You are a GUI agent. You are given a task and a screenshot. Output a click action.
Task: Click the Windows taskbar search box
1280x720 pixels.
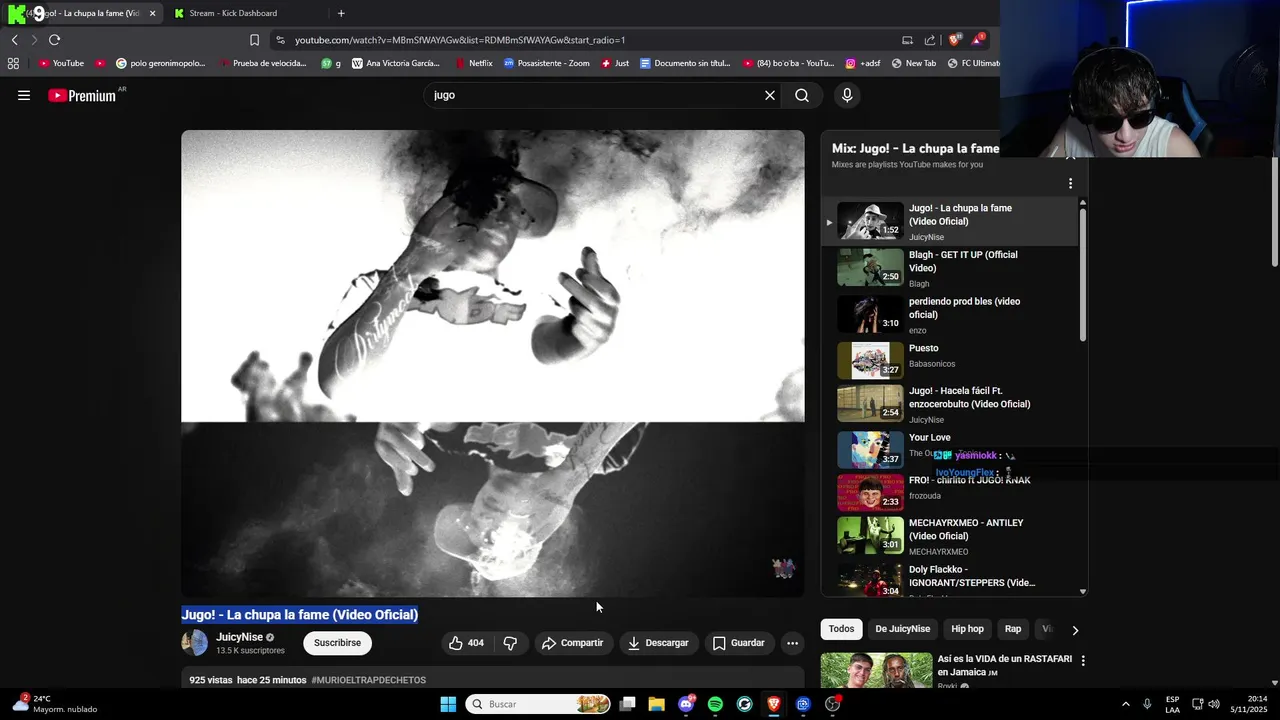point(539,704)
